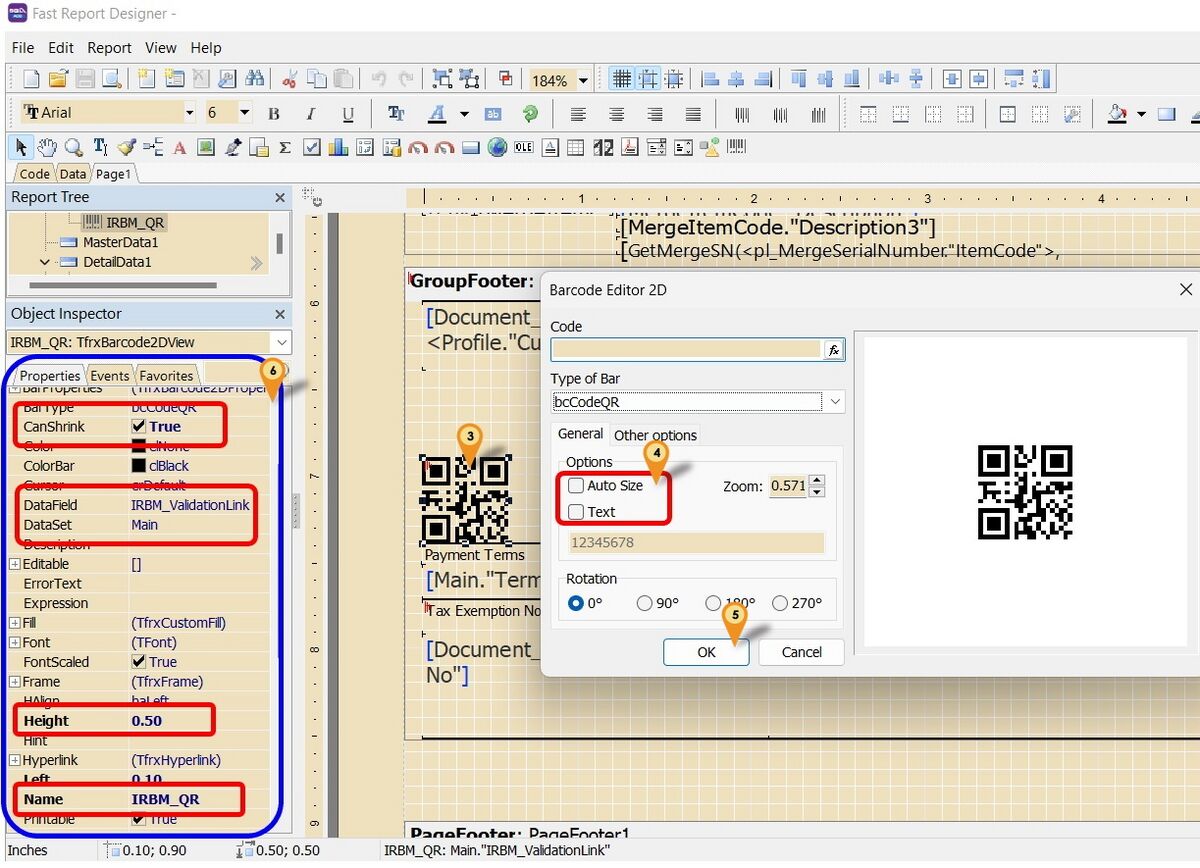Insert a Chart object

(x=336, y=147)
